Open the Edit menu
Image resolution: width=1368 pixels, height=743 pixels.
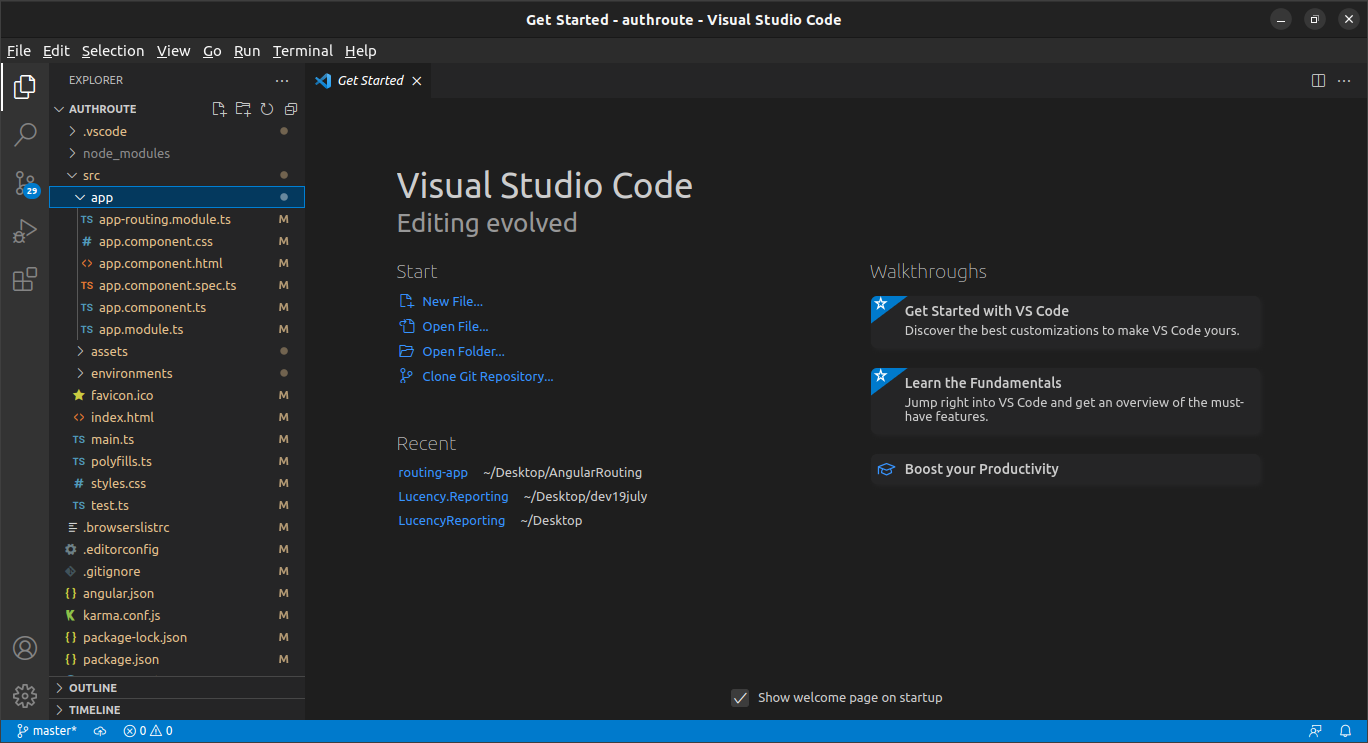(56, 51)
